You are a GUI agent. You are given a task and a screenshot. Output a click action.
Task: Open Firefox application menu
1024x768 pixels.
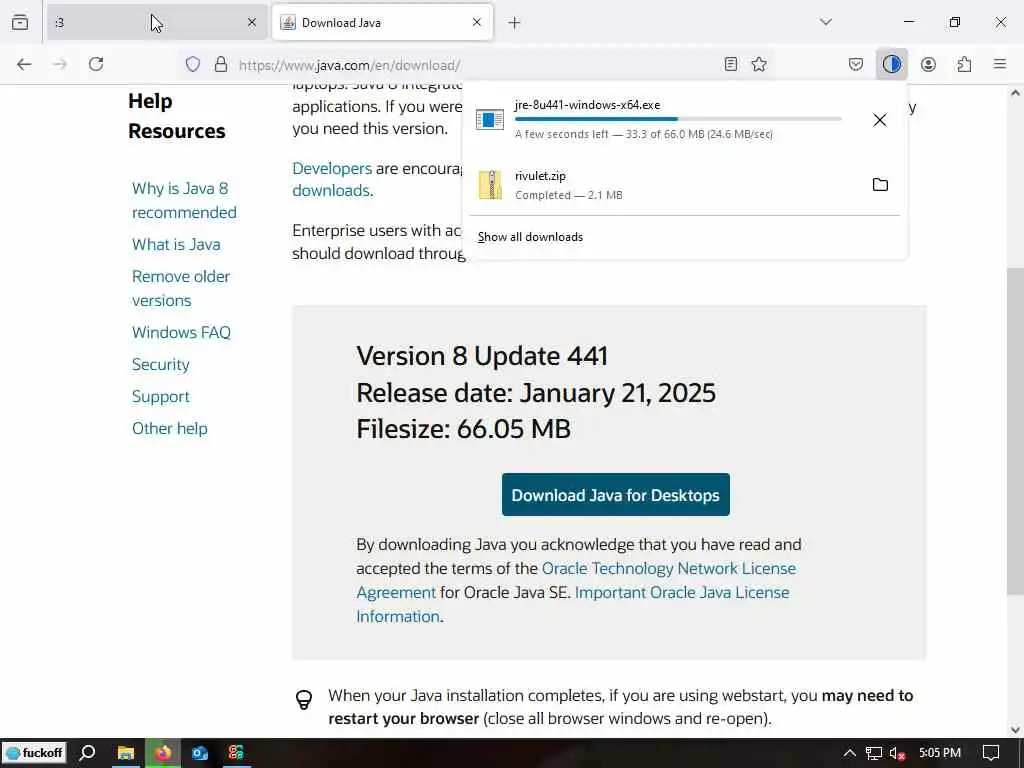click(1000, 64)
